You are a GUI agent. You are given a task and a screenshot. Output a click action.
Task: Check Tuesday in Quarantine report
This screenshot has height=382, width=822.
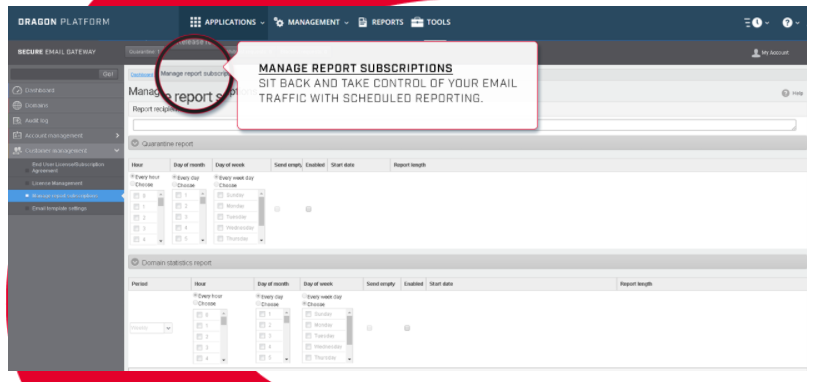tap(221, 217)
